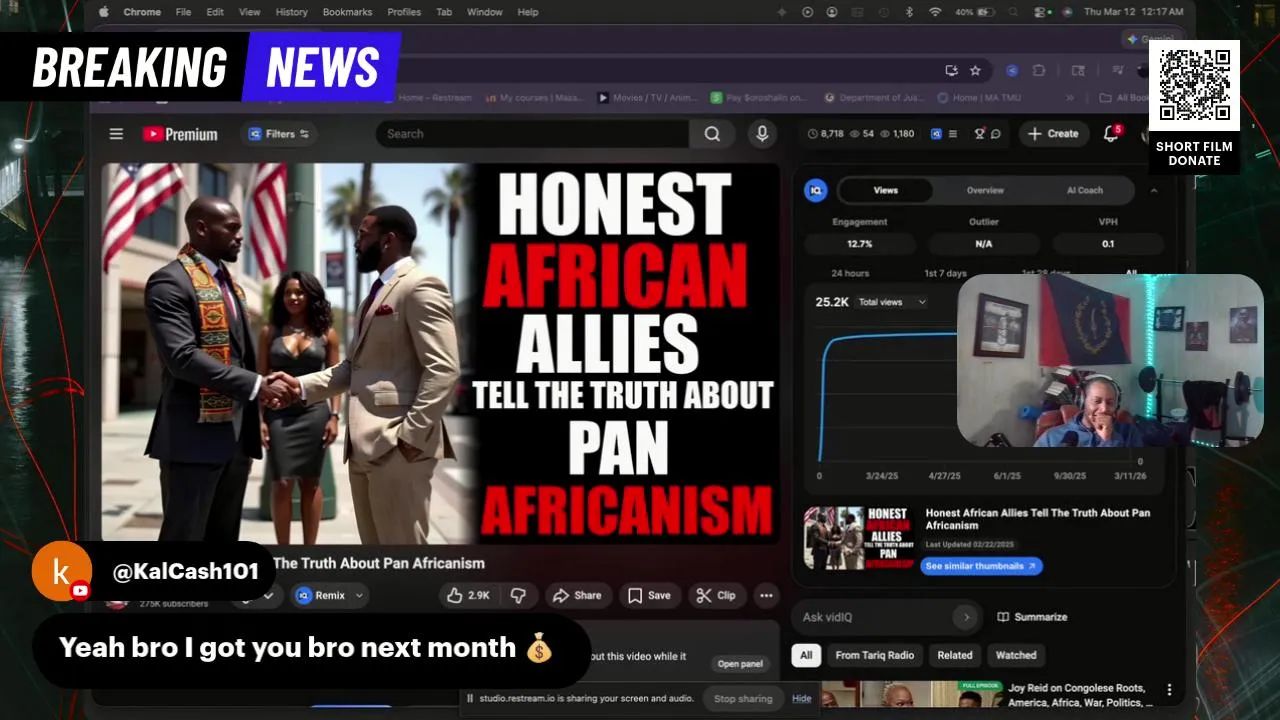Open the Chrome menu in the menu bar
The height and width of the screenshot is (720, 1280).
coord(142,12)
